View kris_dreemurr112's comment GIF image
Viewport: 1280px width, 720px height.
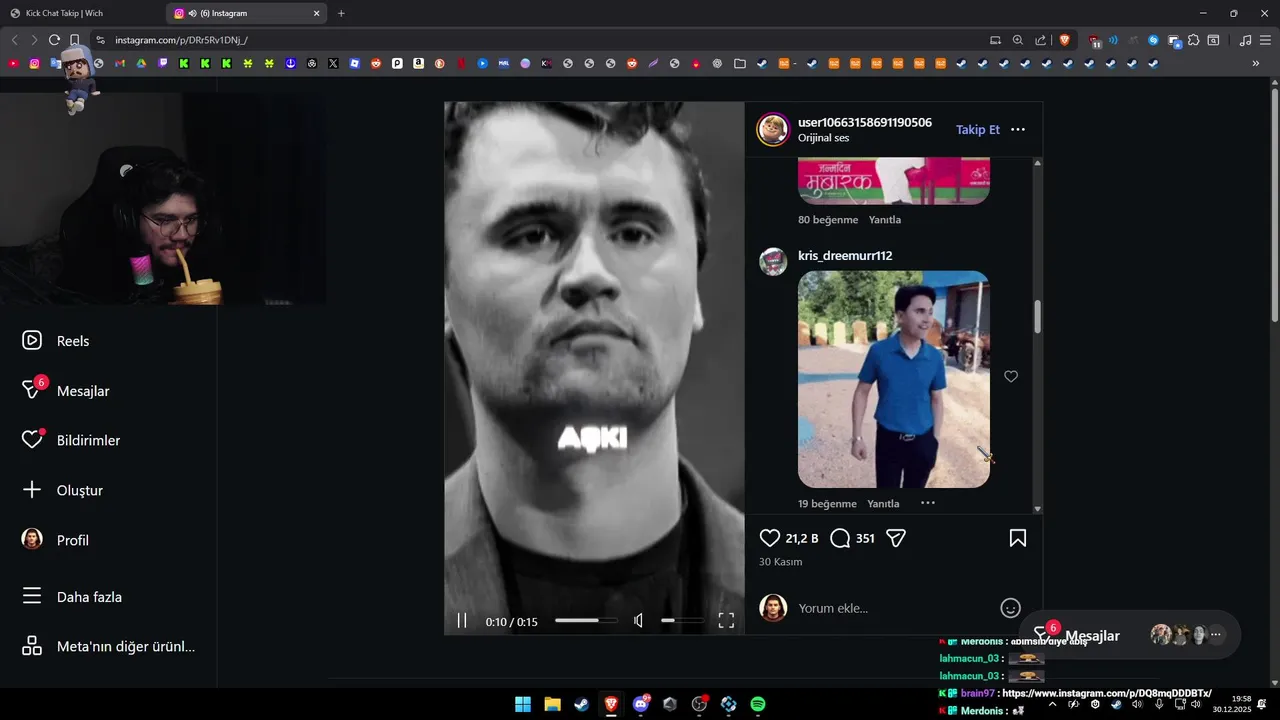(x=894, y=379)
